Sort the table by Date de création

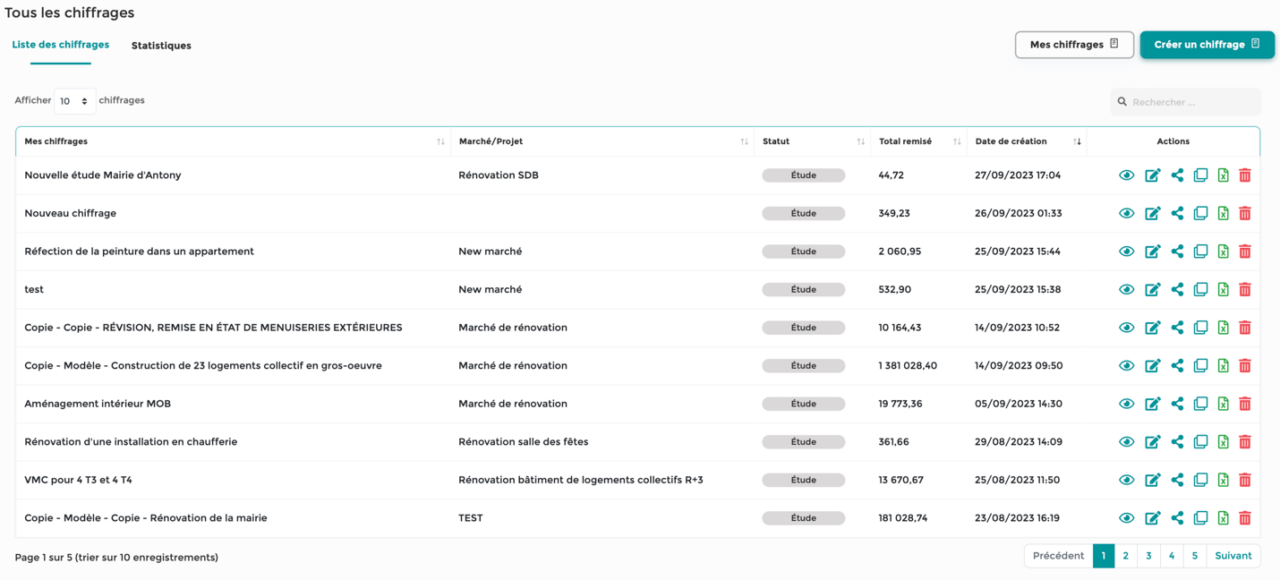click(x=1078, y=141)
